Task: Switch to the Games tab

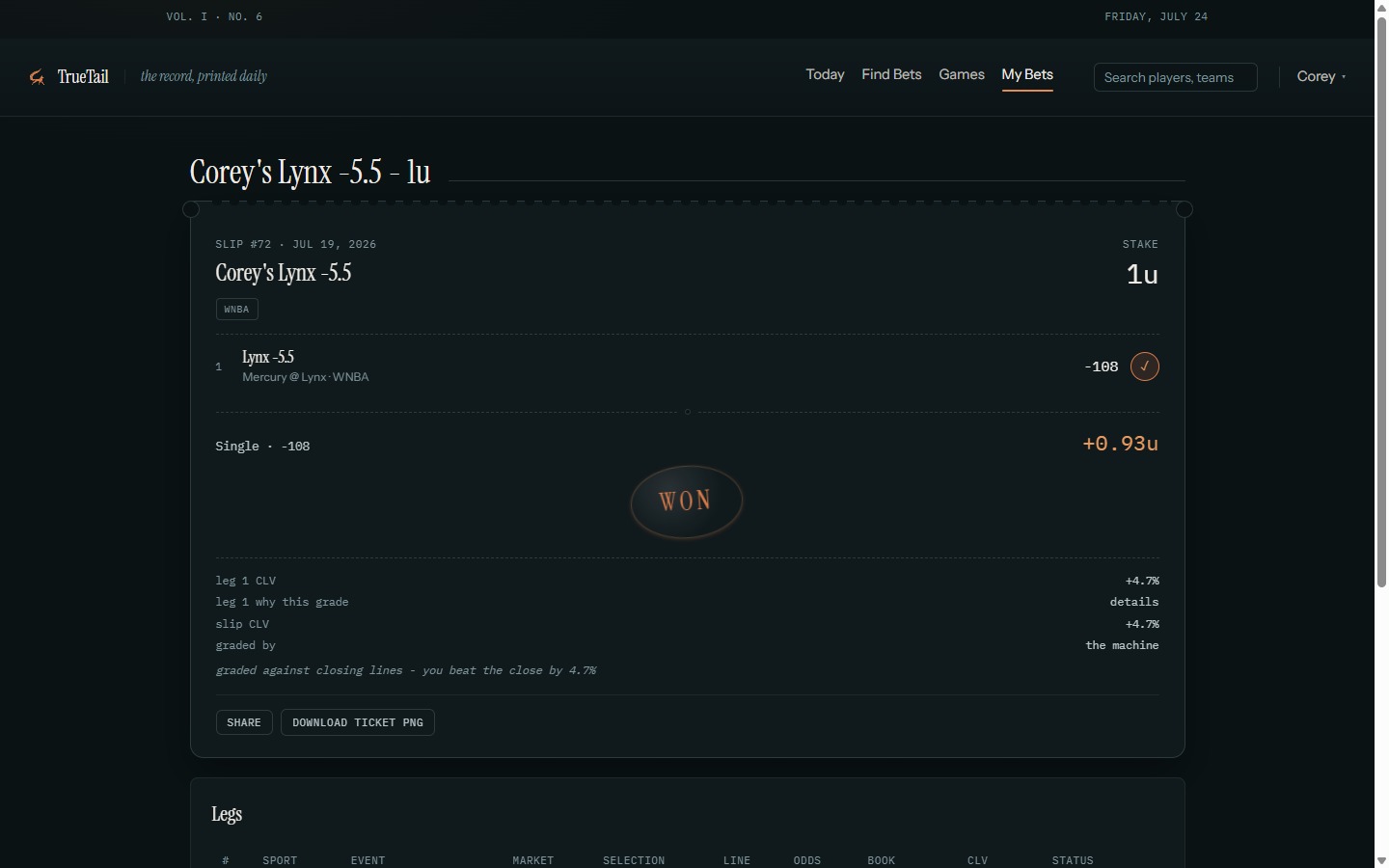Action: 962,74
